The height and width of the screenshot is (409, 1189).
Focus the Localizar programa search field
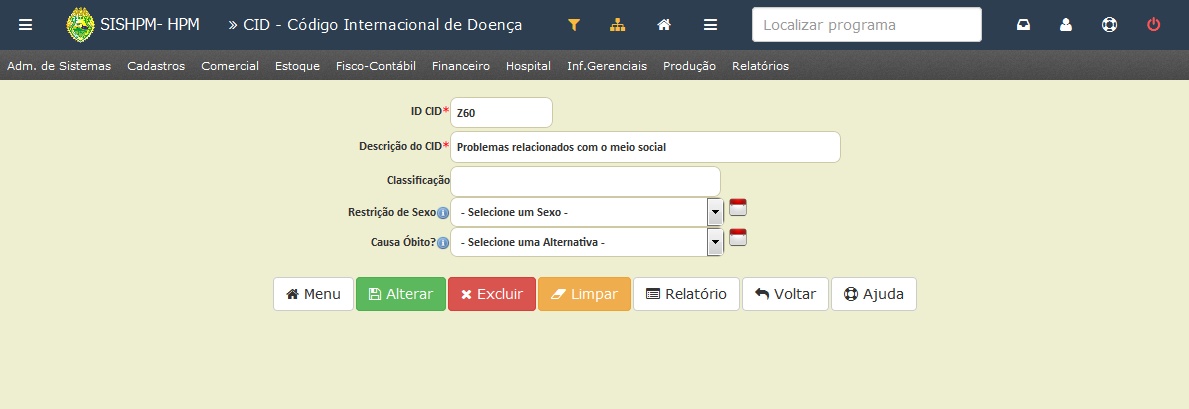point(867,24)
